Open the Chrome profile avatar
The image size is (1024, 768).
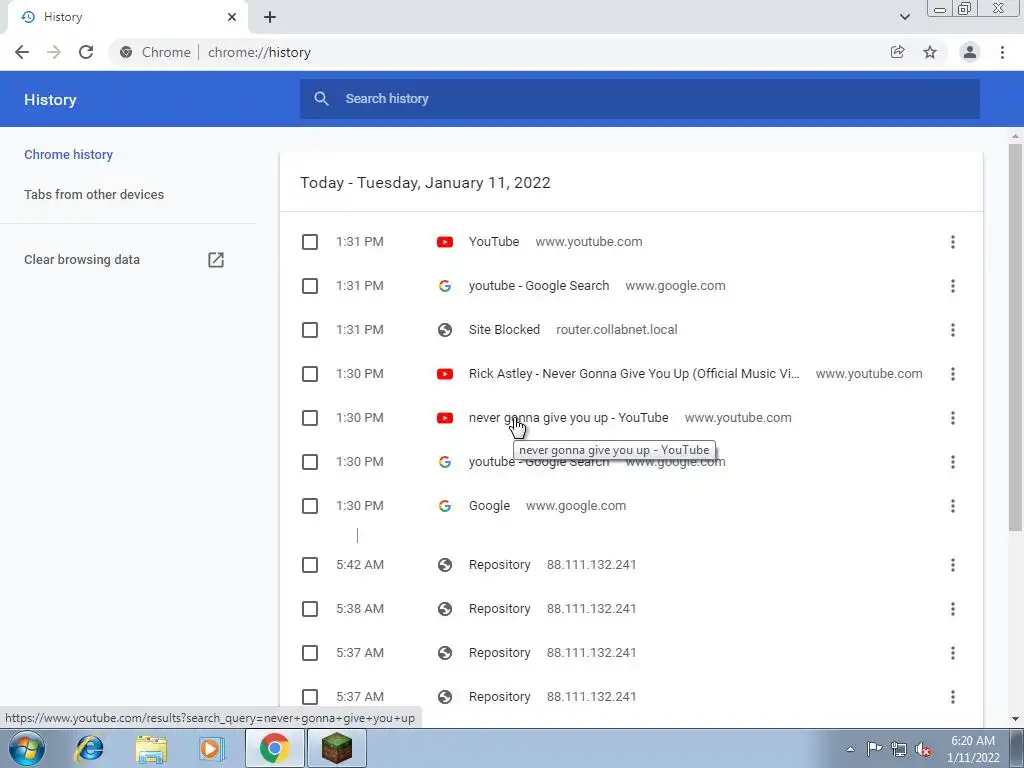tap(970, 52)
